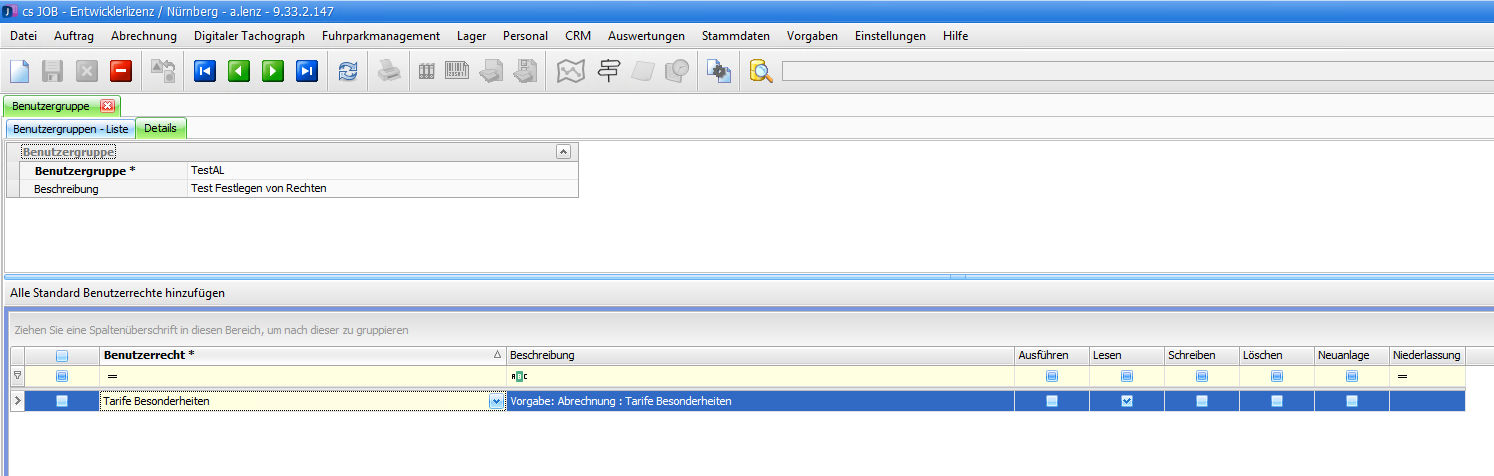1494x476 pixels.
Task: Expand the row indicator arrow of Tarife row
Action: pyautogui.click(x=17, y=401)
